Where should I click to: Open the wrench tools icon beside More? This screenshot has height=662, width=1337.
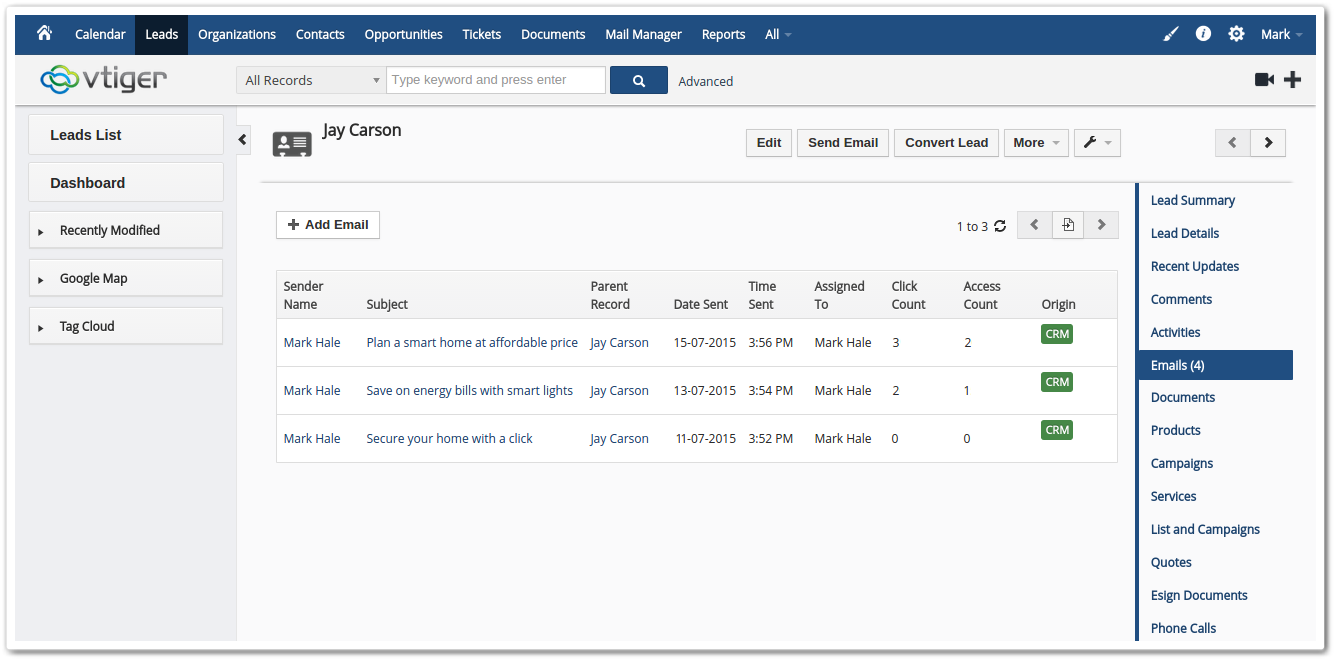[x=1096, y=142]
